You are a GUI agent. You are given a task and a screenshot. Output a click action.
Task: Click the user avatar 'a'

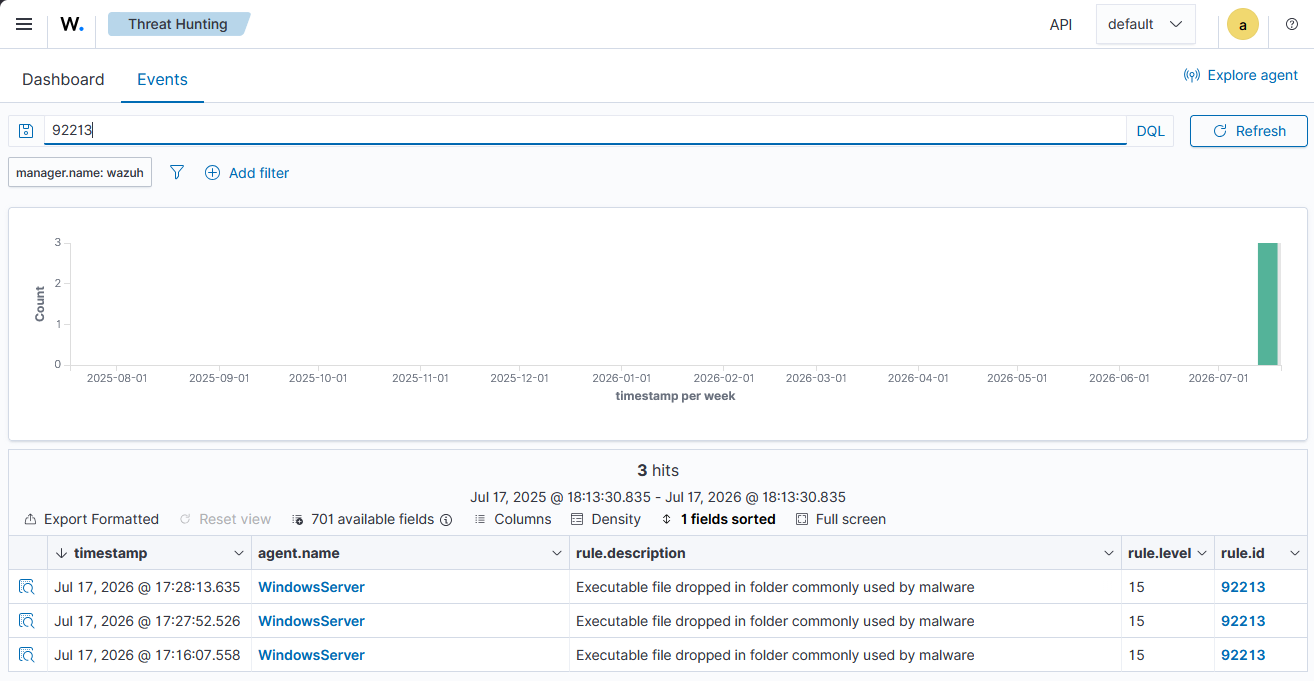[x=1243, y=25]
